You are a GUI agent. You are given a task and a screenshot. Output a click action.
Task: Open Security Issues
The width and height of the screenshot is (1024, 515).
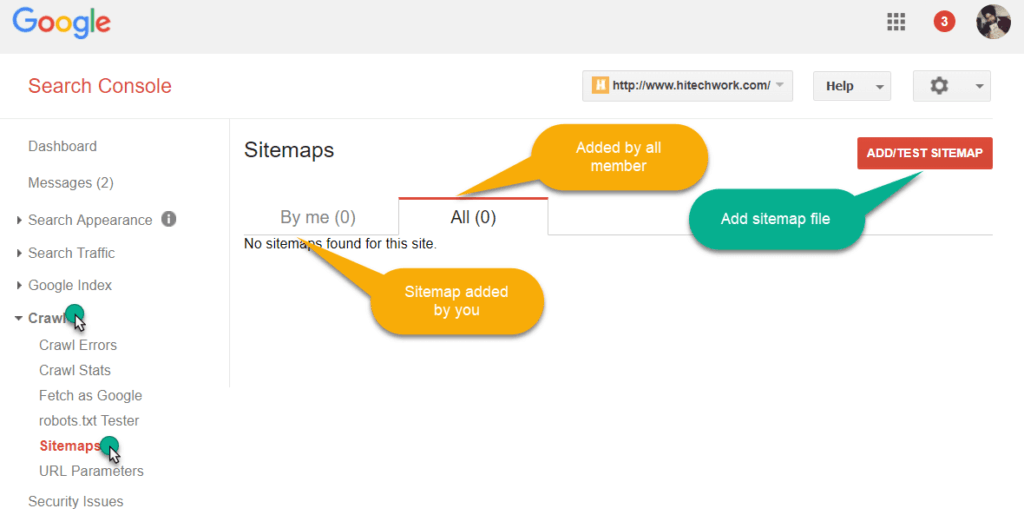(75, 501)
